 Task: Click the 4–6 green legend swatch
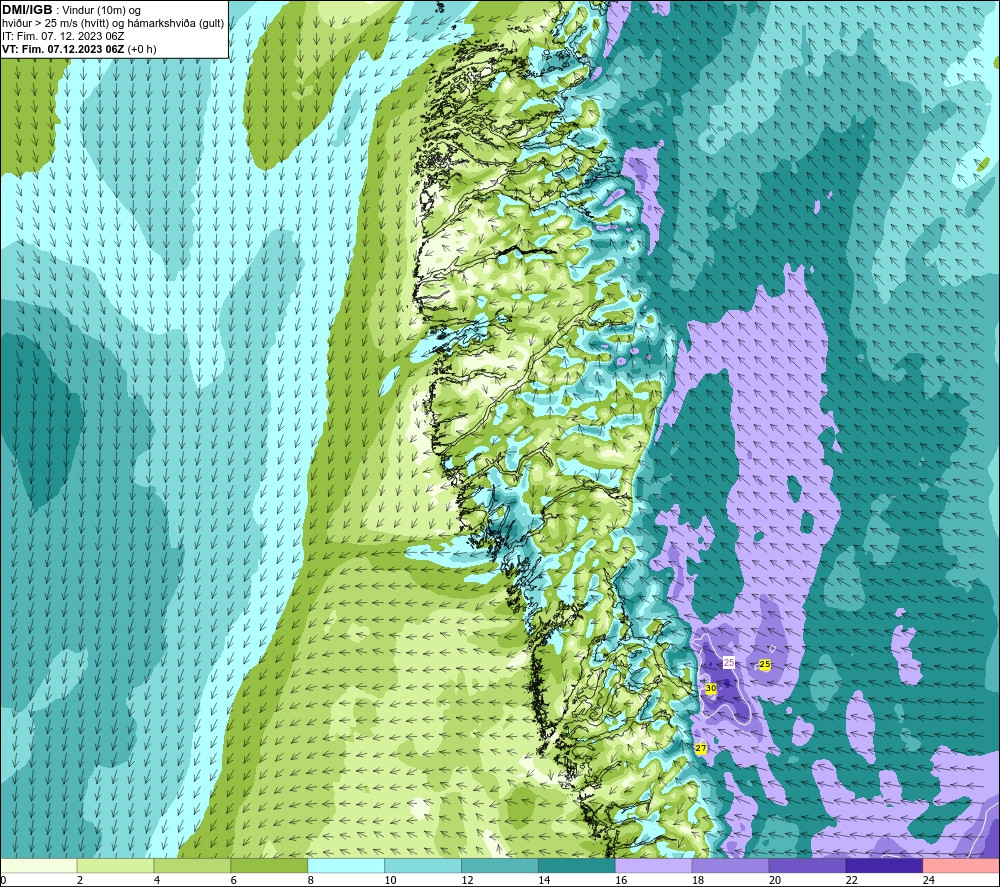(x=192, y=866)
